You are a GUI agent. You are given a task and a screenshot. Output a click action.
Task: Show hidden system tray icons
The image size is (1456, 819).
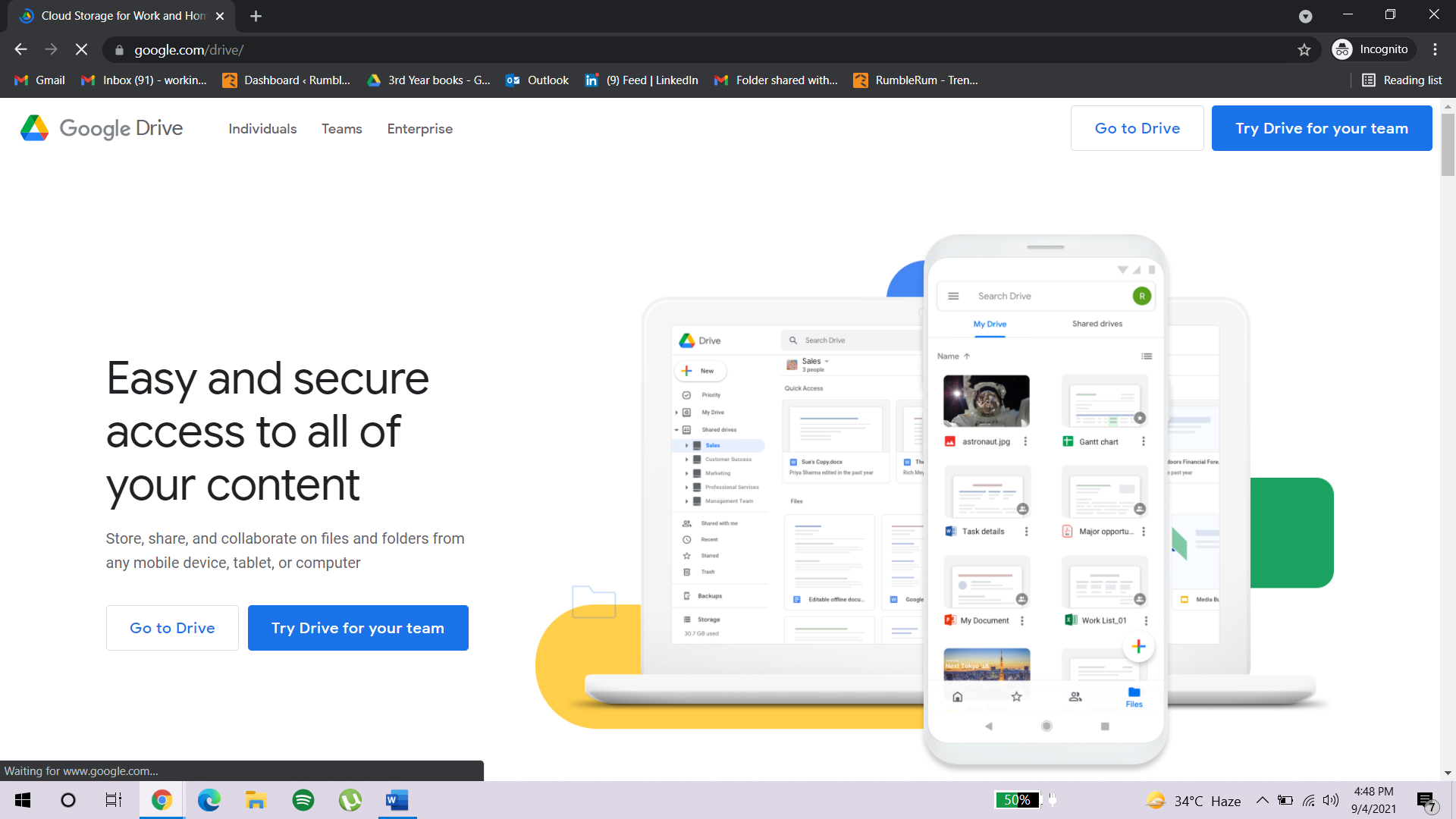click(x=1262, y=800)
